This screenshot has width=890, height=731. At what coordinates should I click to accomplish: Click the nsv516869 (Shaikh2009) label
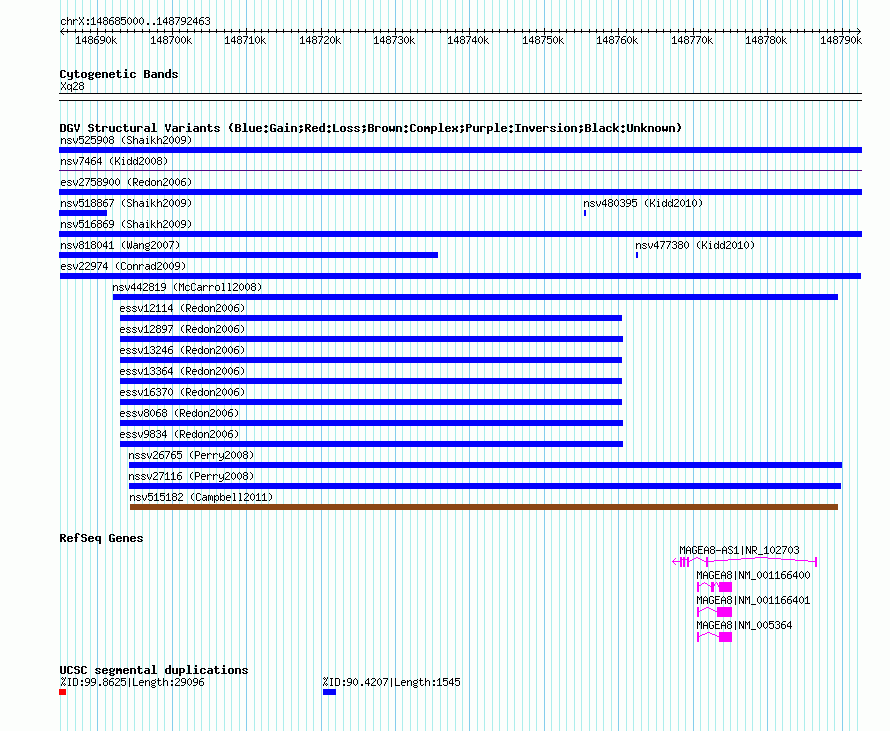[126, 224]
